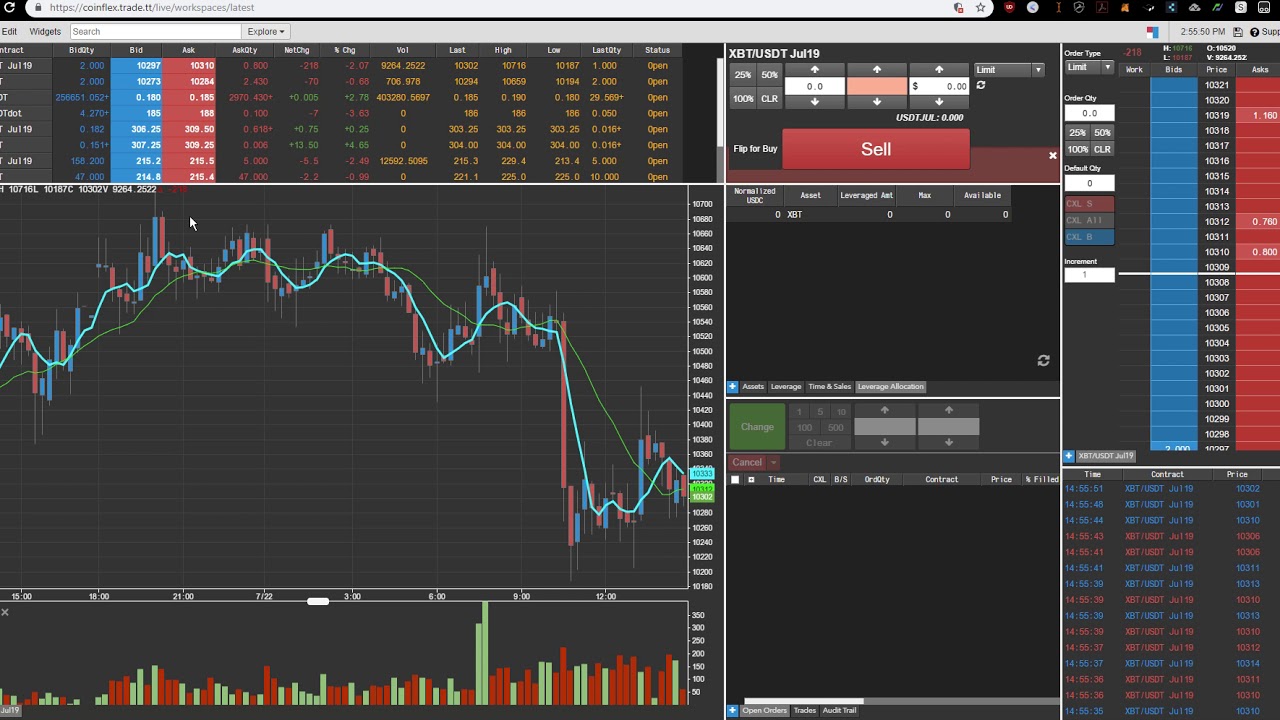Close the Sell order ticket with the X
The width and height of the screenshot is (1280, 720).
click(1052, 156)
